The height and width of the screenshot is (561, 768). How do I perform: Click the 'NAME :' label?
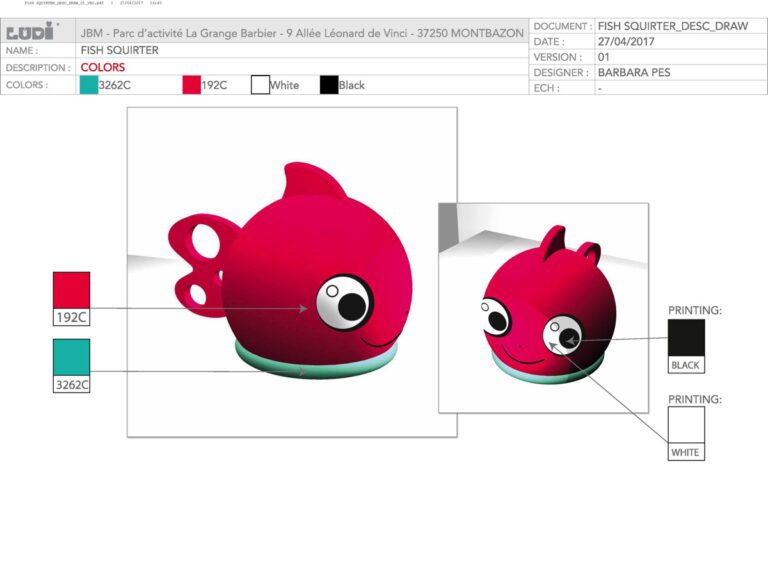coord(22,50)
